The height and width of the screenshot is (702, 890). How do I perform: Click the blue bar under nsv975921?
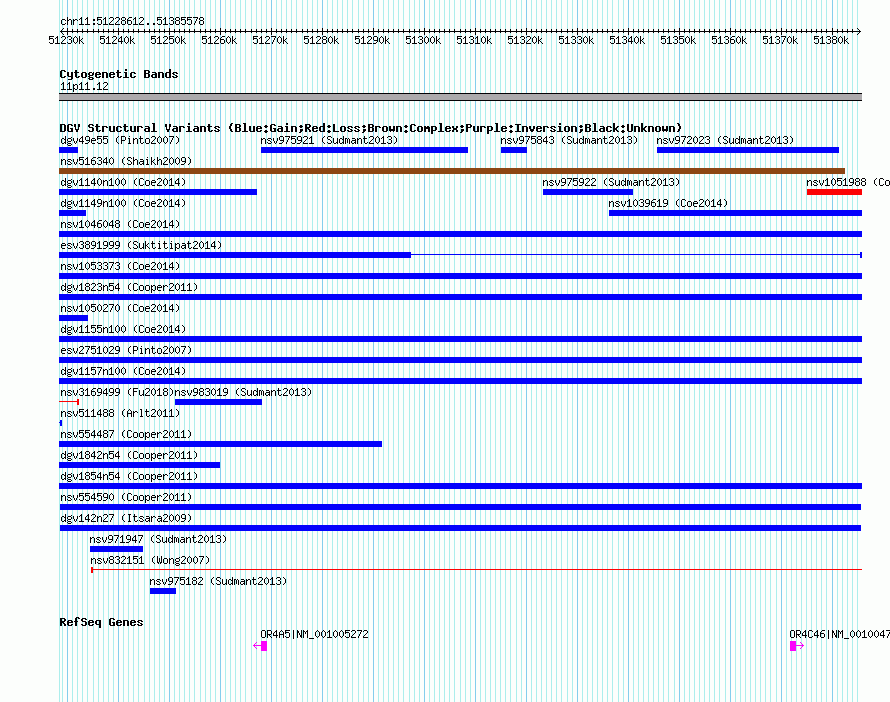point(364,150)
